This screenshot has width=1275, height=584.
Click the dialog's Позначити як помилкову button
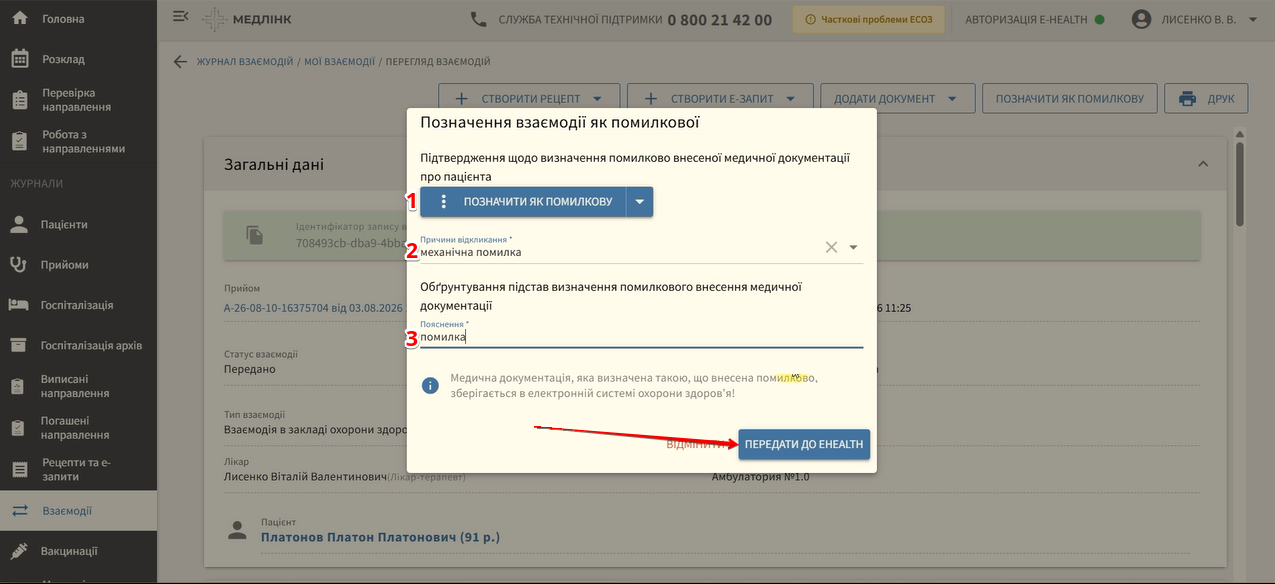[523, 202]
